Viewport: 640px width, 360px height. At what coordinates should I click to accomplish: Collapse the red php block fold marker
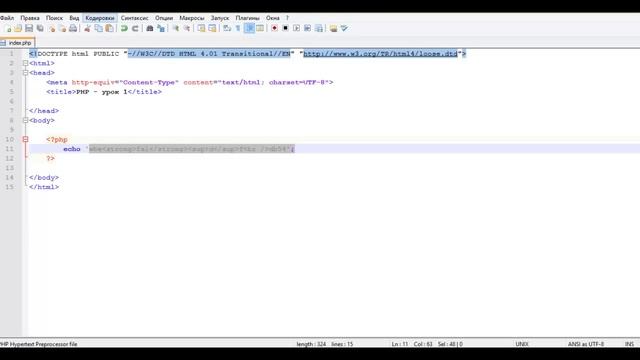[x=25, y=139]
